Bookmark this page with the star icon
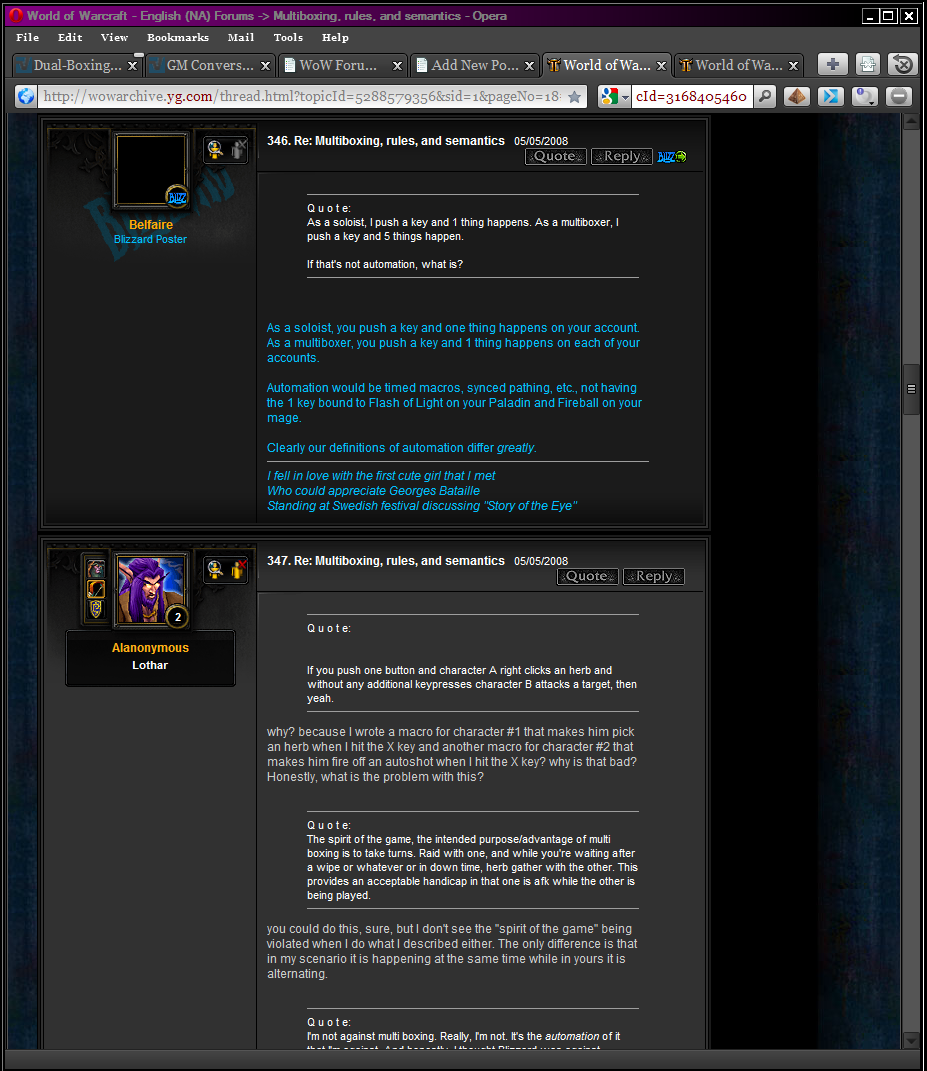 coord(575,97)
